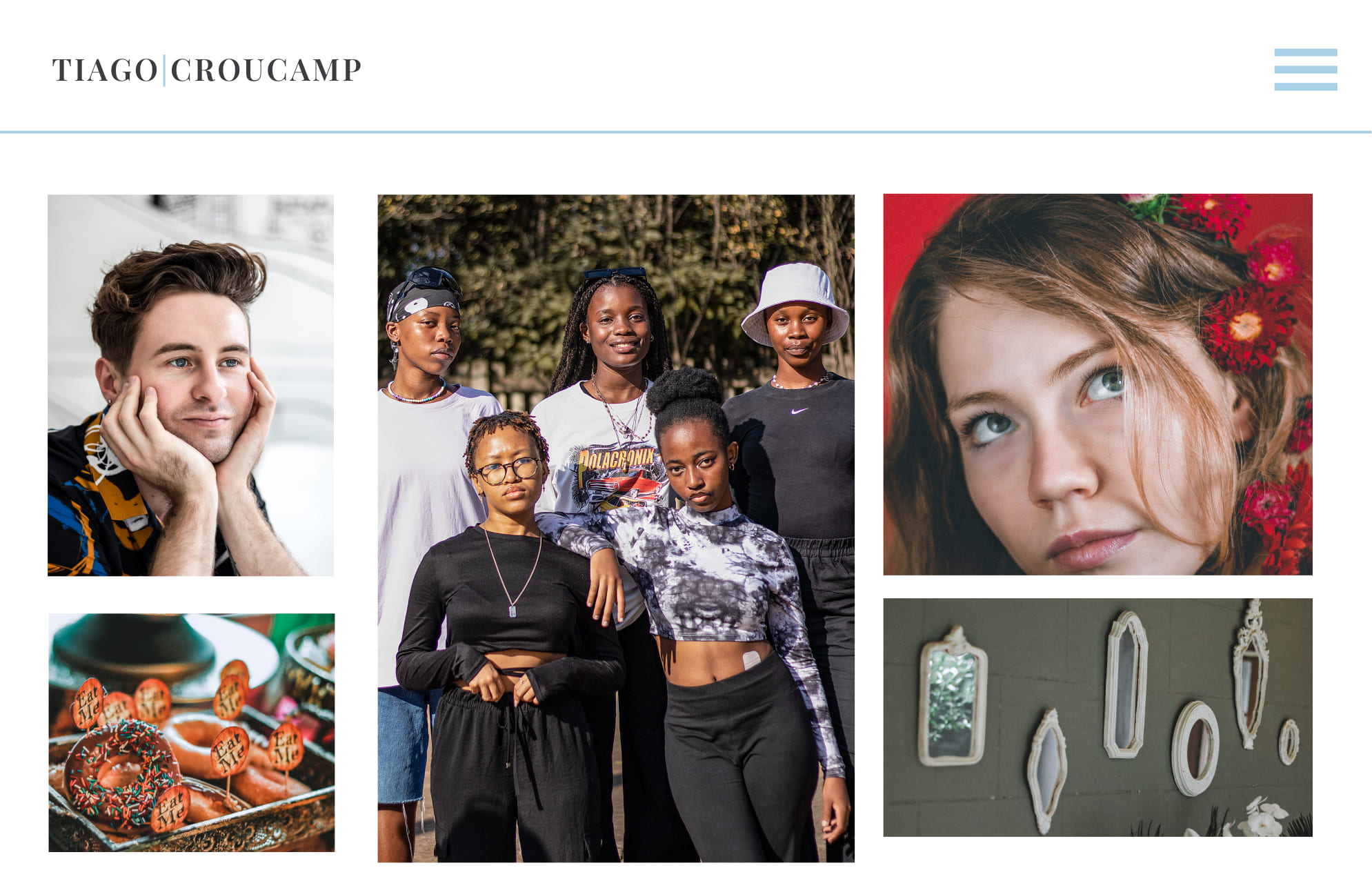
Task: Open the woman with red flowers portrait
Action: (1097, 384)
